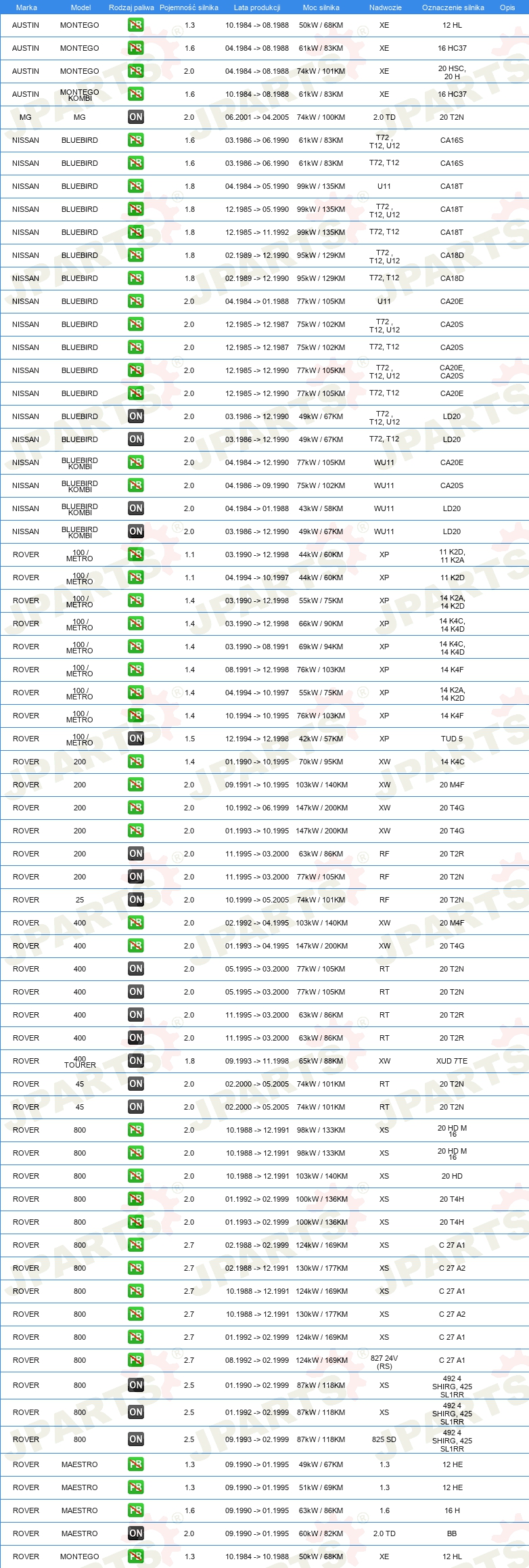This screenshot has width=529, height=1568.
Task: Select date range 10.1999 -> 05.2005
Action: coord(257,900)
